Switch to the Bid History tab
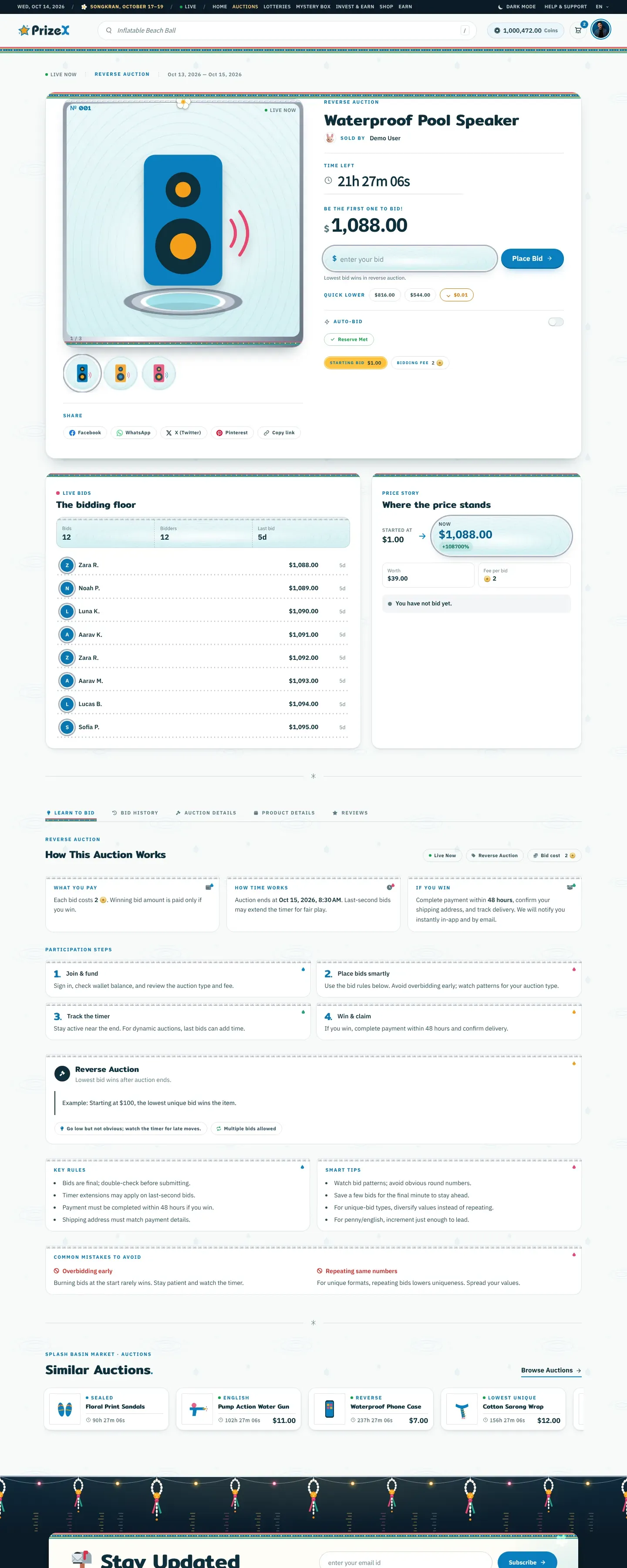This screenshot has width=627, height=1568. click(x=135, y=813)
